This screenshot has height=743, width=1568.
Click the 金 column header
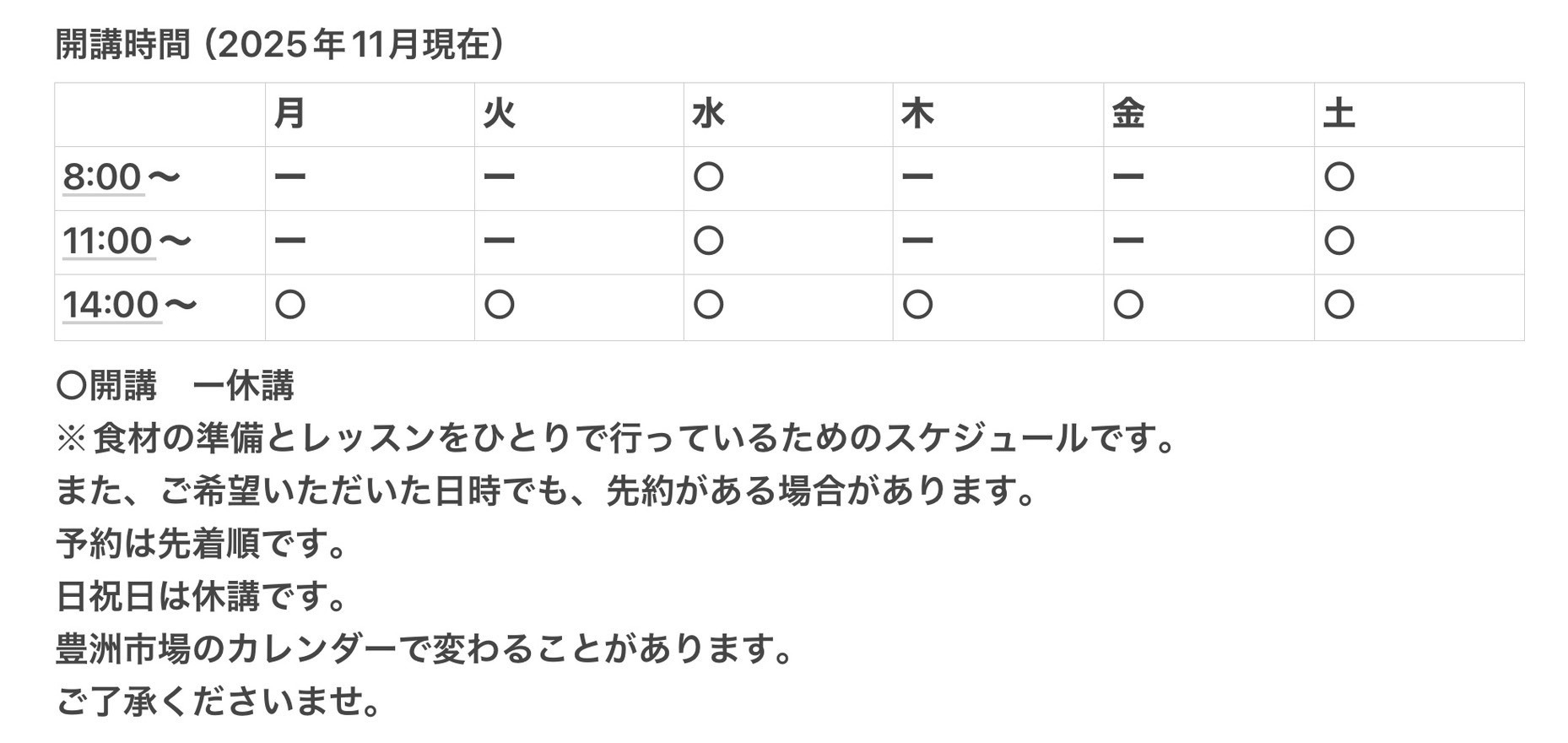coord(1127,114)
